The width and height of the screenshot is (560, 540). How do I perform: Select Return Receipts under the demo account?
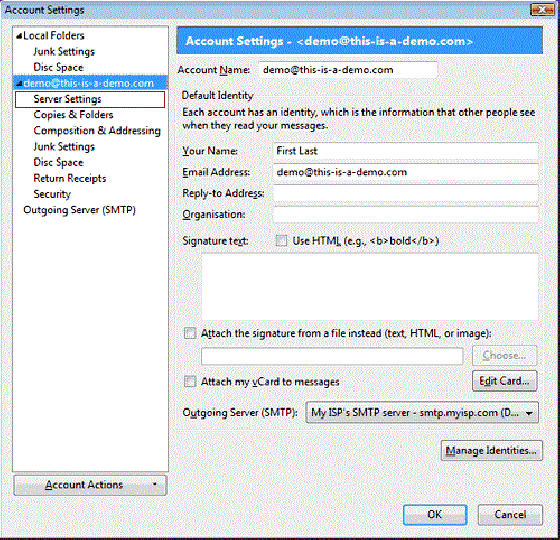tap(70, 178)
